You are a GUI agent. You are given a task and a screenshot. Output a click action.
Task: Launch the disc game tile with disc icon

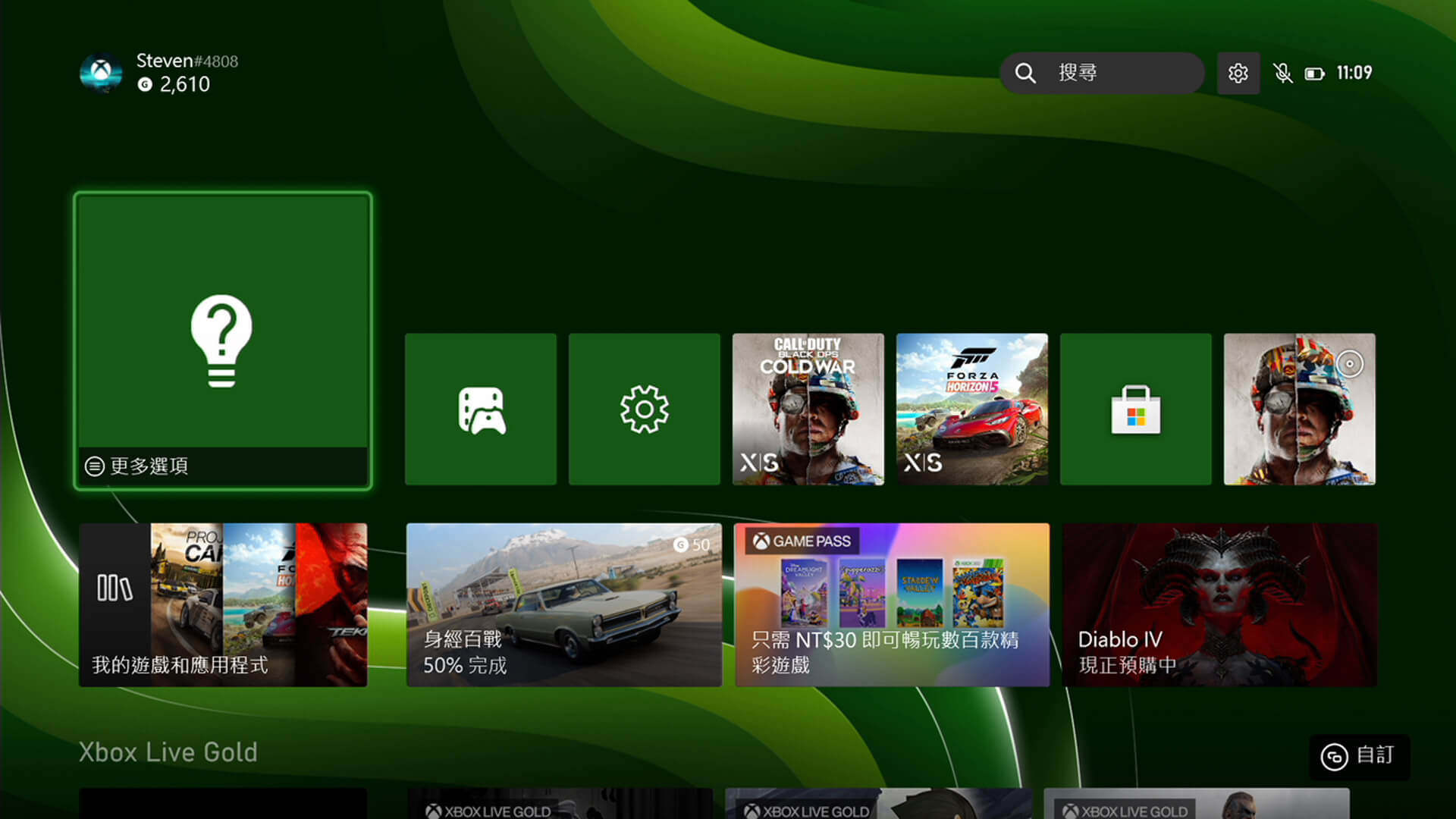tap(1300, 409)
